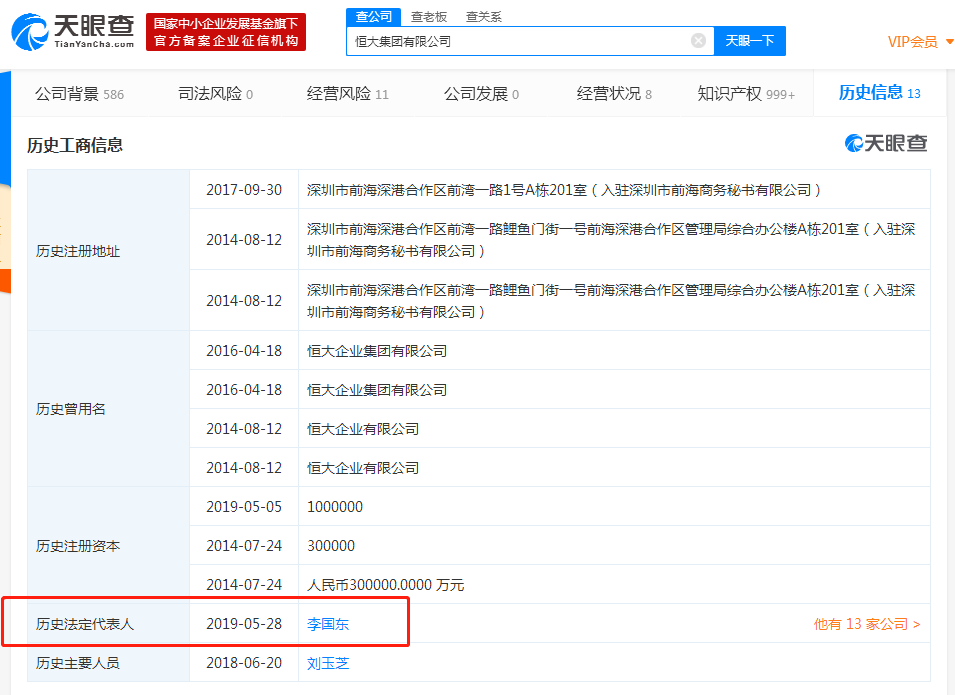Select the date 2019-05-05
The image size is (955, 695).
pos(244,507)
